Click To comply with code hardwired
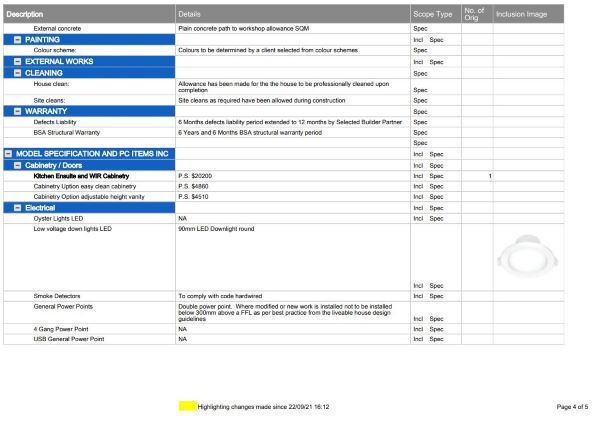This screenshot has width=600, height=425. pos(220,296)
